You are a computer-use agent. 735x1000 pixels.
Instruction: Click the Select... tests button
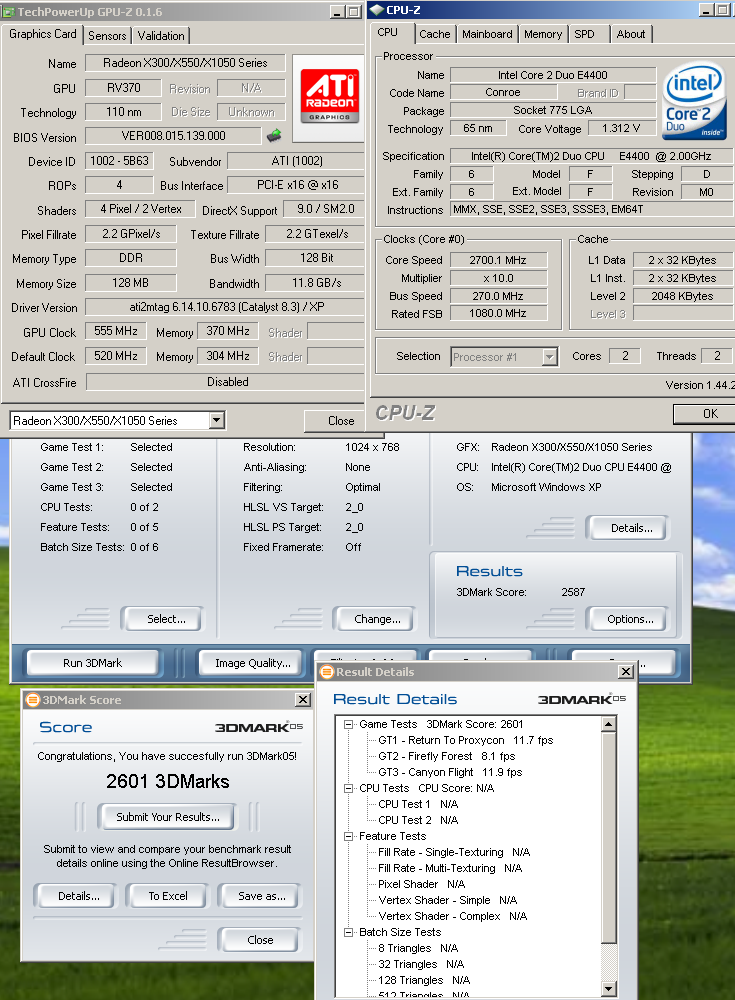click(x=163, y=619)
